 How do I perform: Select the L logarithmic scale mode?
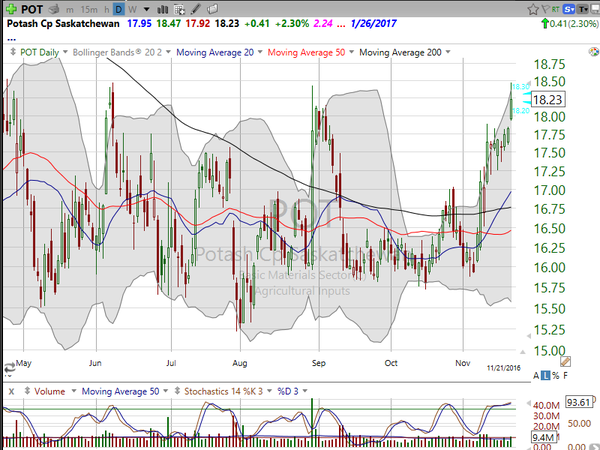(546, 376)
